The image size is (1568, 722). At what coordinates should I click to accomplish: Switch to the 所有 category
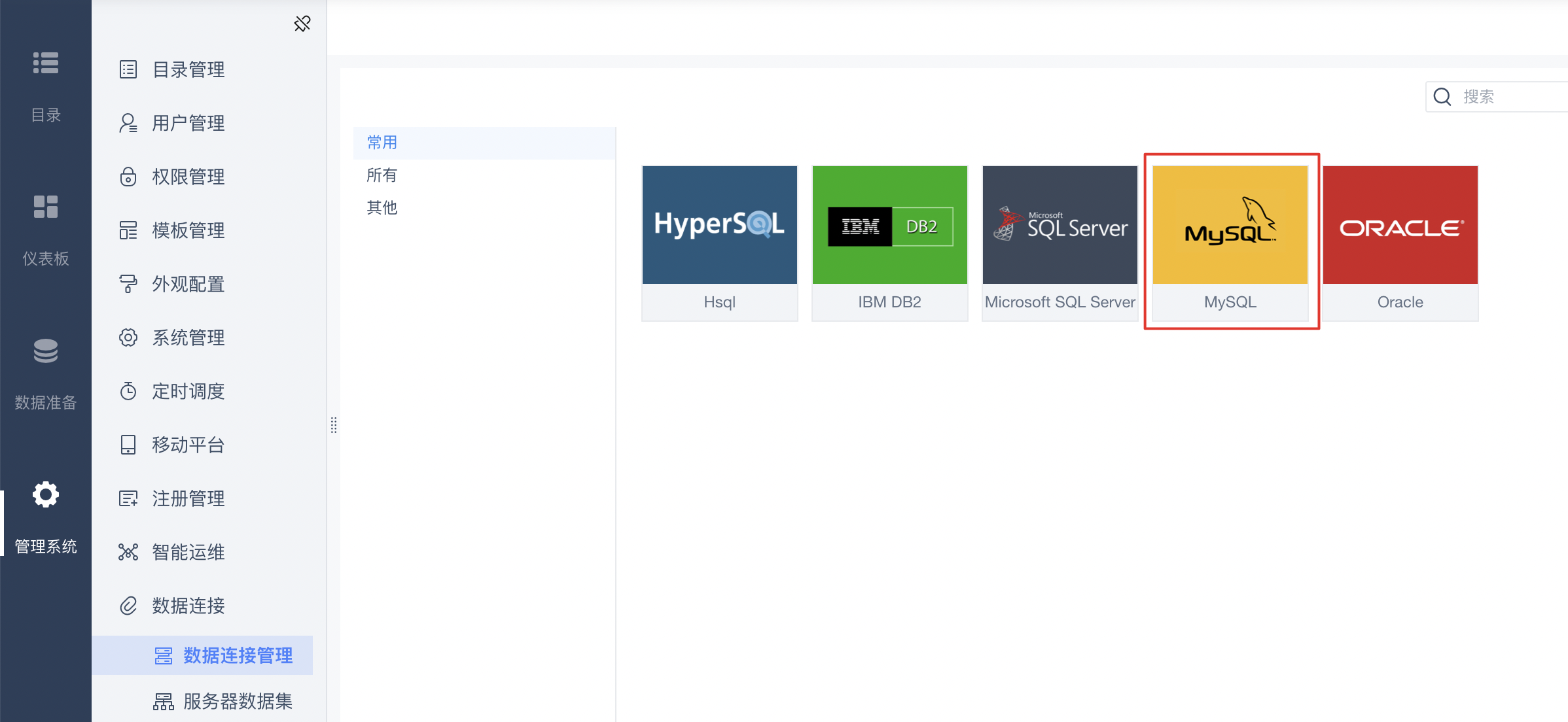[484, 175]
